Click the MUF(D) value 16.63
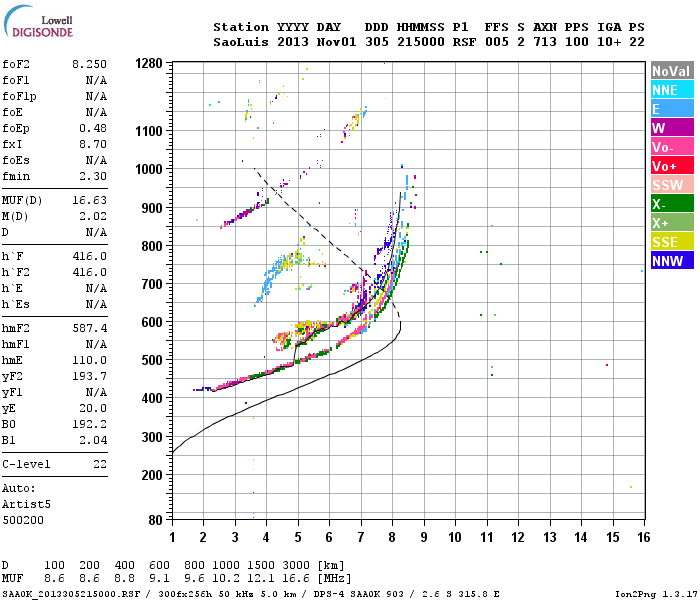Viewport: 700px width, 600px height. [x=89, y=200]
